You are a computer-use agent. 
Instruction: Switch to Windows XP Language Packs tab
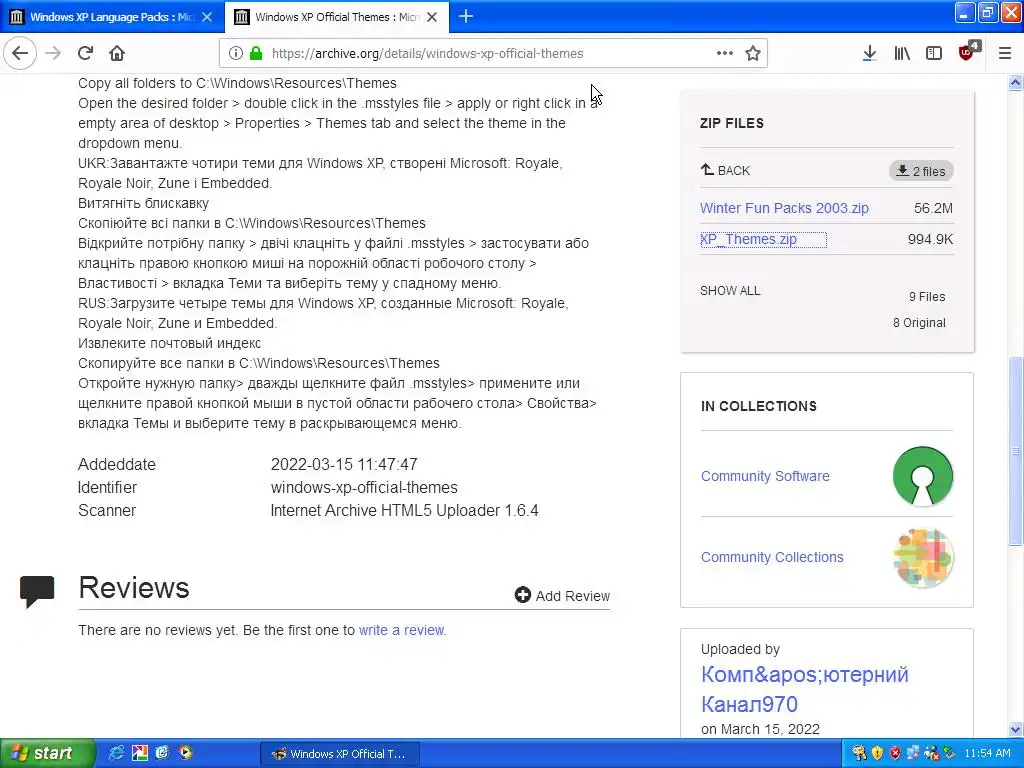[x=112, y=17]
